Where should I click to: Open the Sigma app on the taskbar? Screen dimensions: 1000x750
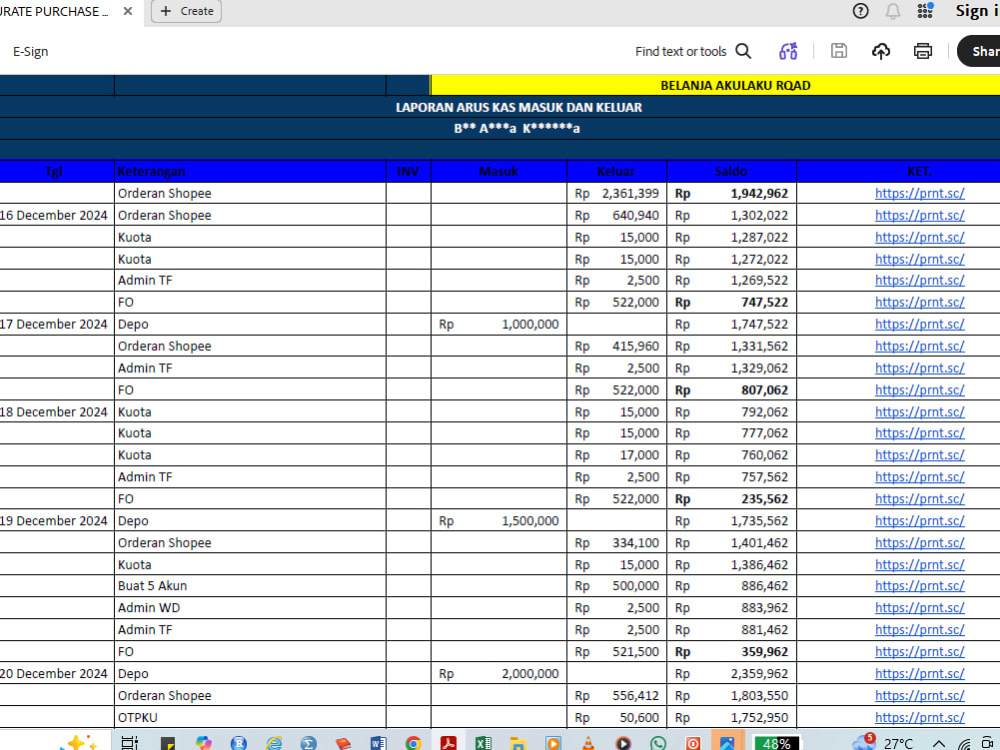(x=309, y=743)
